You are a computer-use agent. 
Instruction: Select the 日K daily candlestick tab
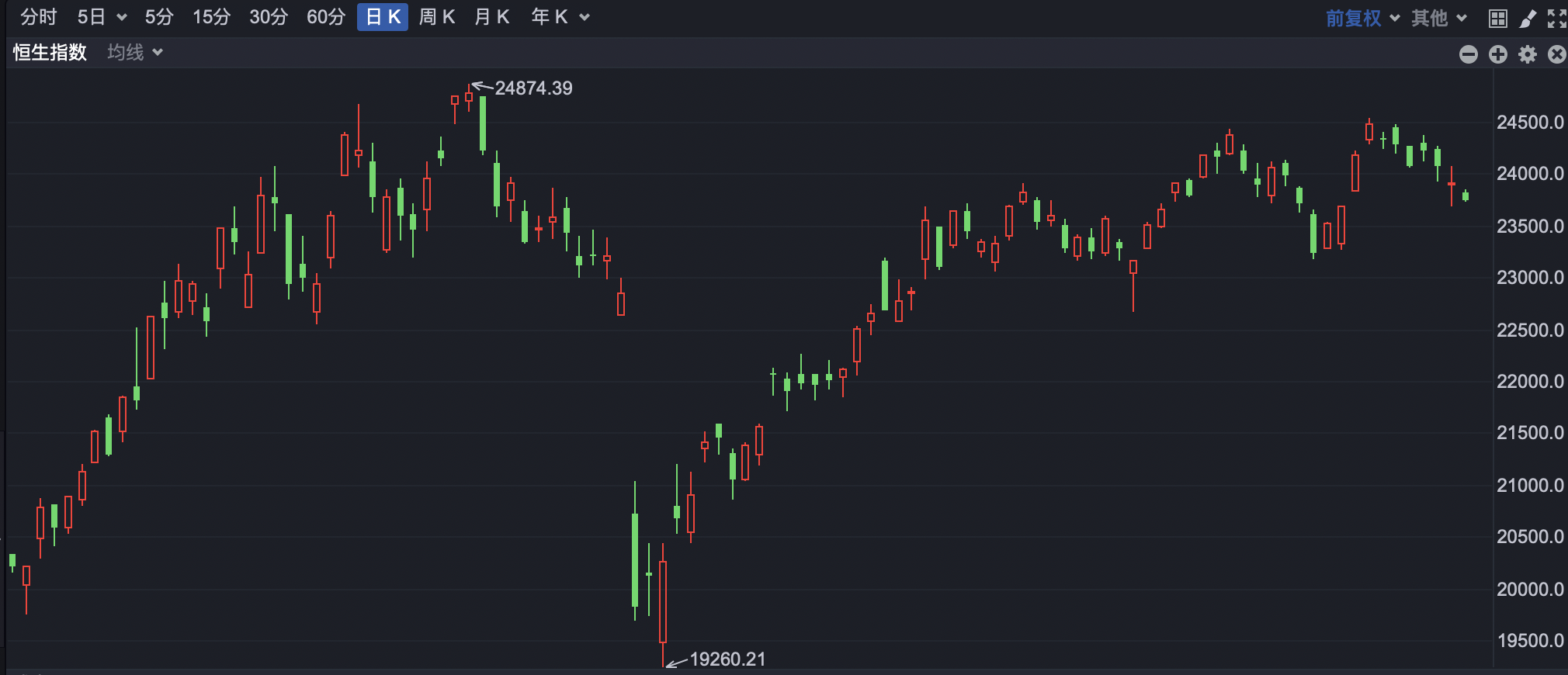[383, 17]
